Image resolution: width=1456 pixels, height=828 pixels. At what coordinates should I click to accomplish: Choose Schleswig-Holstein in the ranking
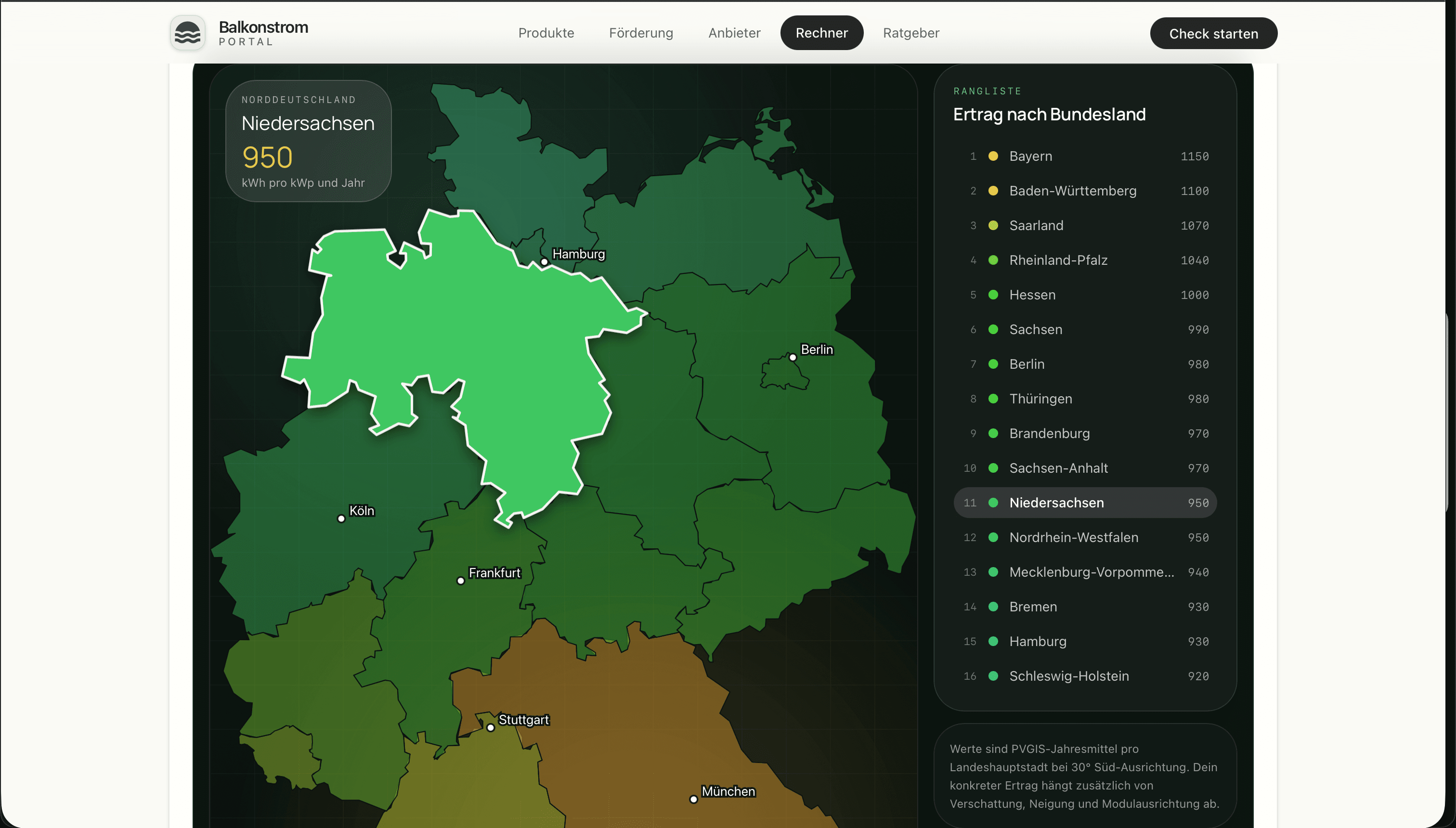[1085, 677]
